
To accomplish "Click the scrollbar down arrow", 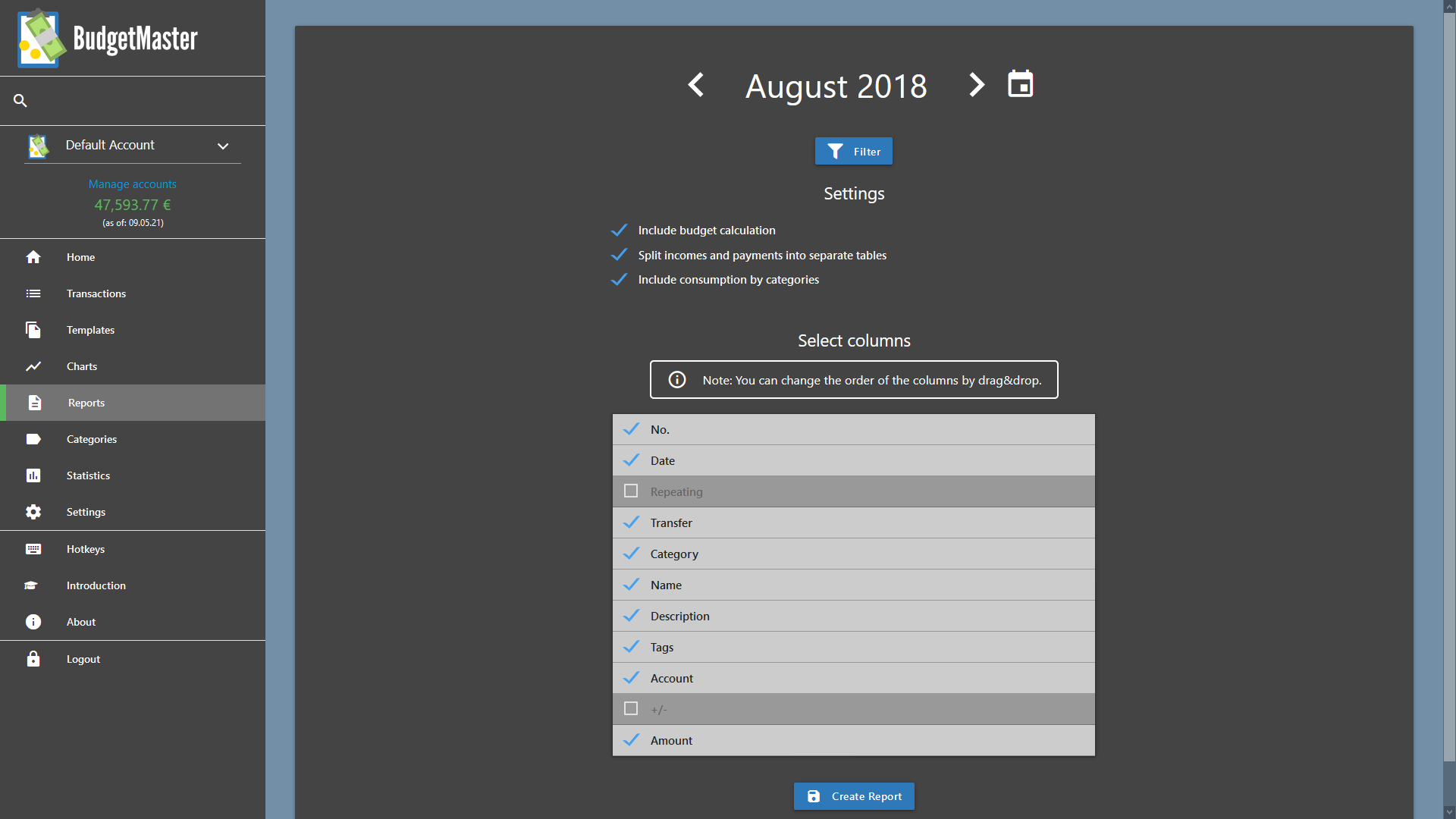I will (x=1449, y=812).
